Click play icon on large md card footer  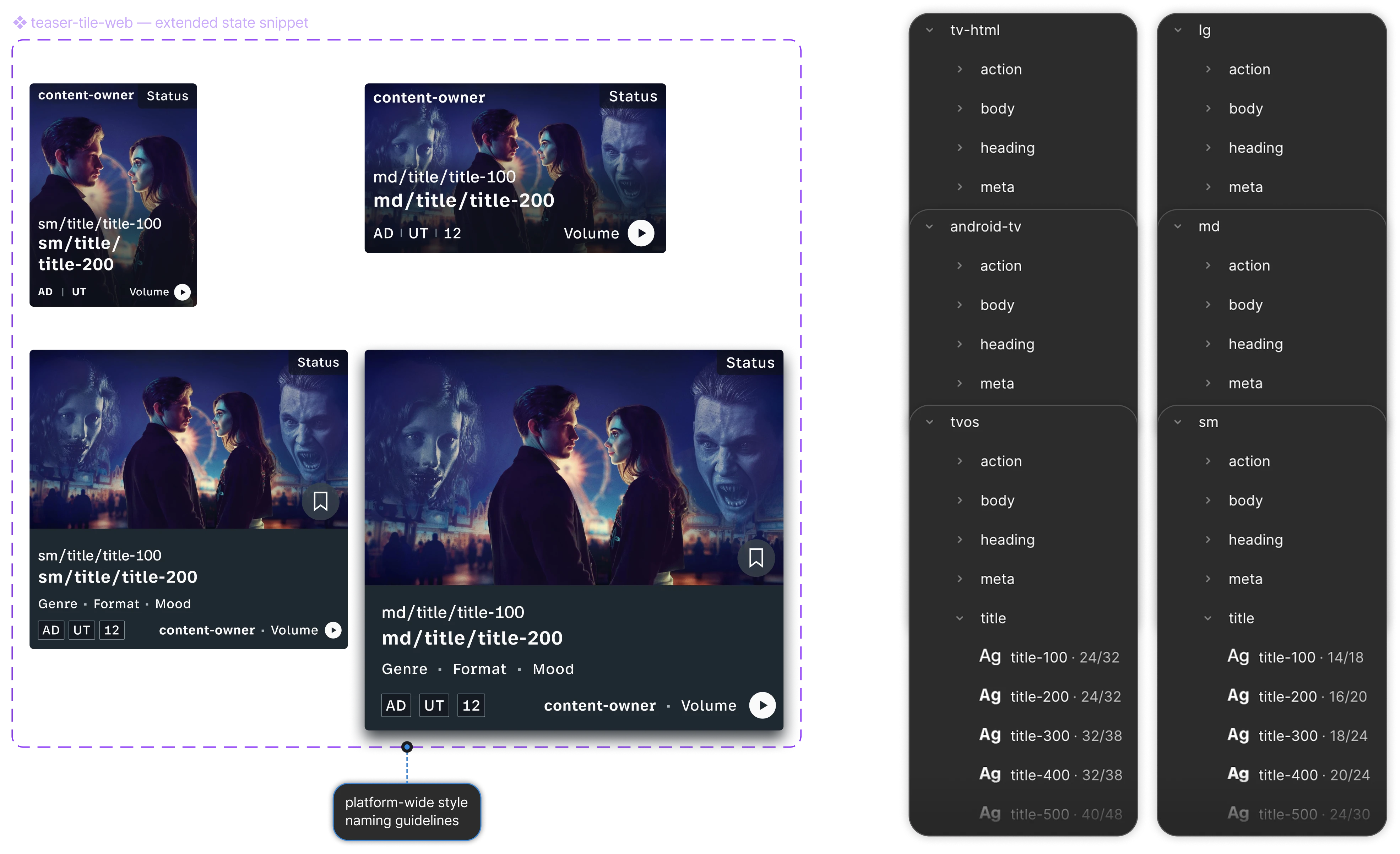click(763, 706)
